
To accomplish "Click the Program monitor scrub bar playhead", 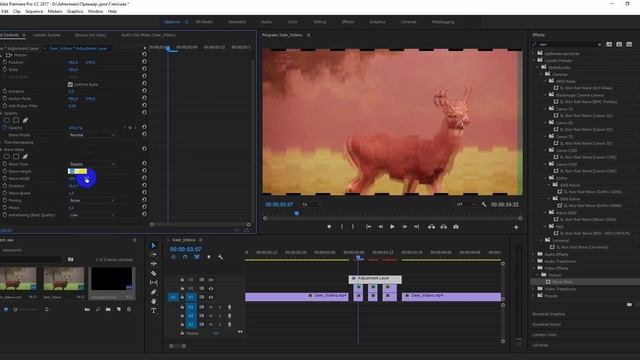I will pyautogui.click(x=297, y=213).
